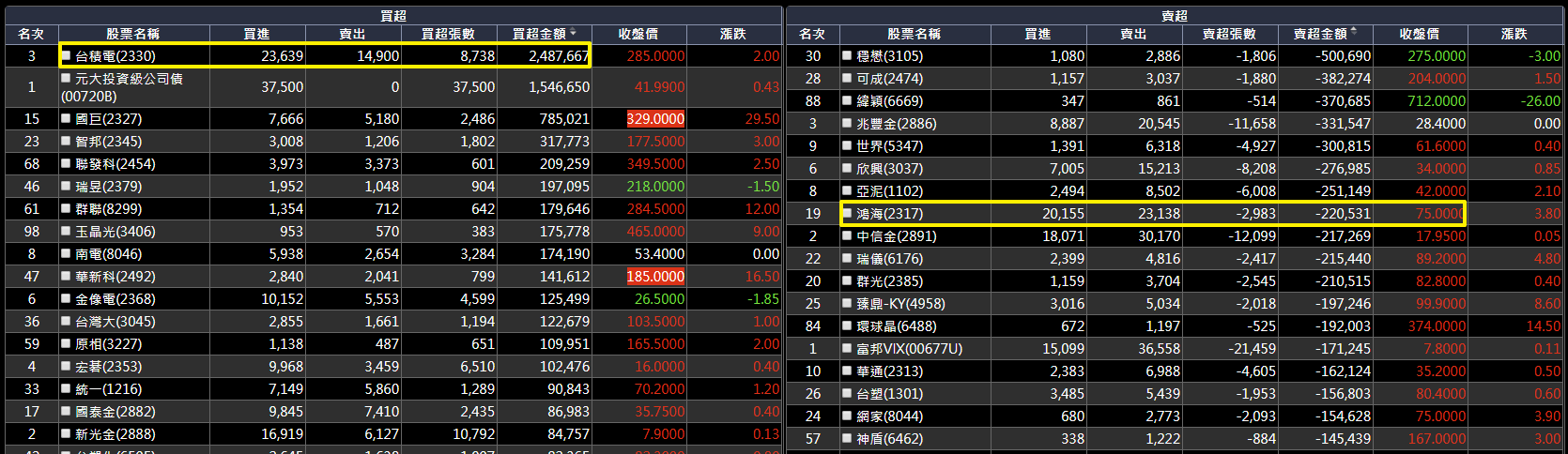Click highlighted closing price 329.0000

pyautogui.click(x=655, y=119)
